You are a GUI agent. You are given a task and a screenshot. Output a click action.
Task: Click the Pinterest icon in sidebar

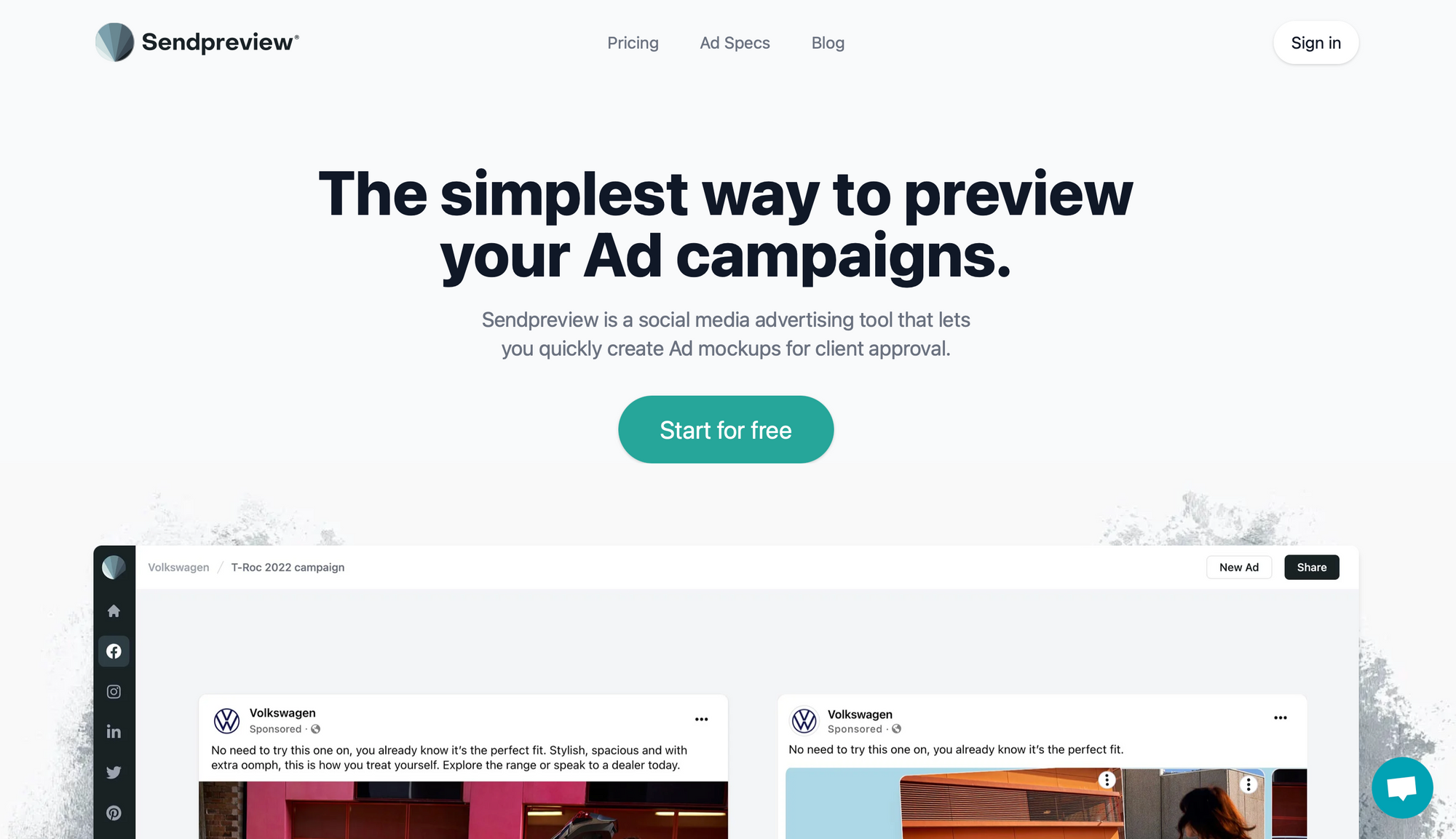114,813
